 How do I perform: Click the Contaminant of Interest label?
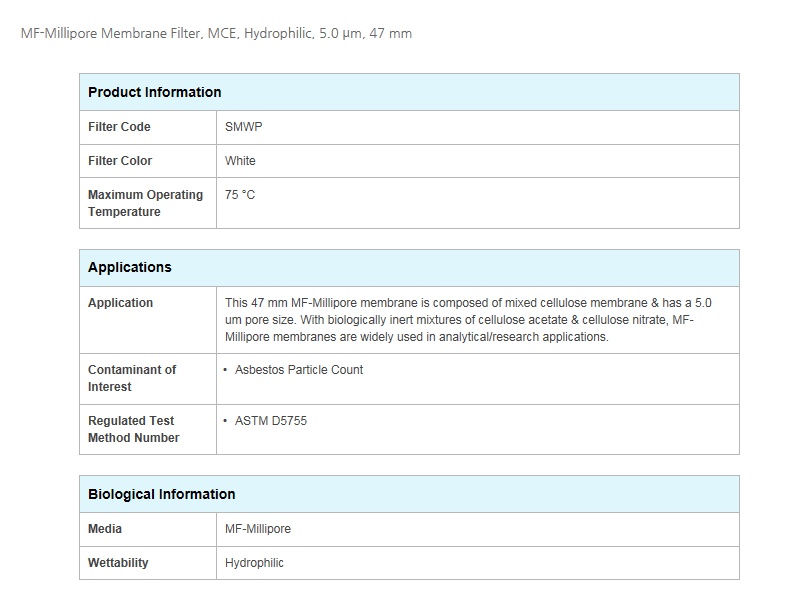(x=132, y=378)
